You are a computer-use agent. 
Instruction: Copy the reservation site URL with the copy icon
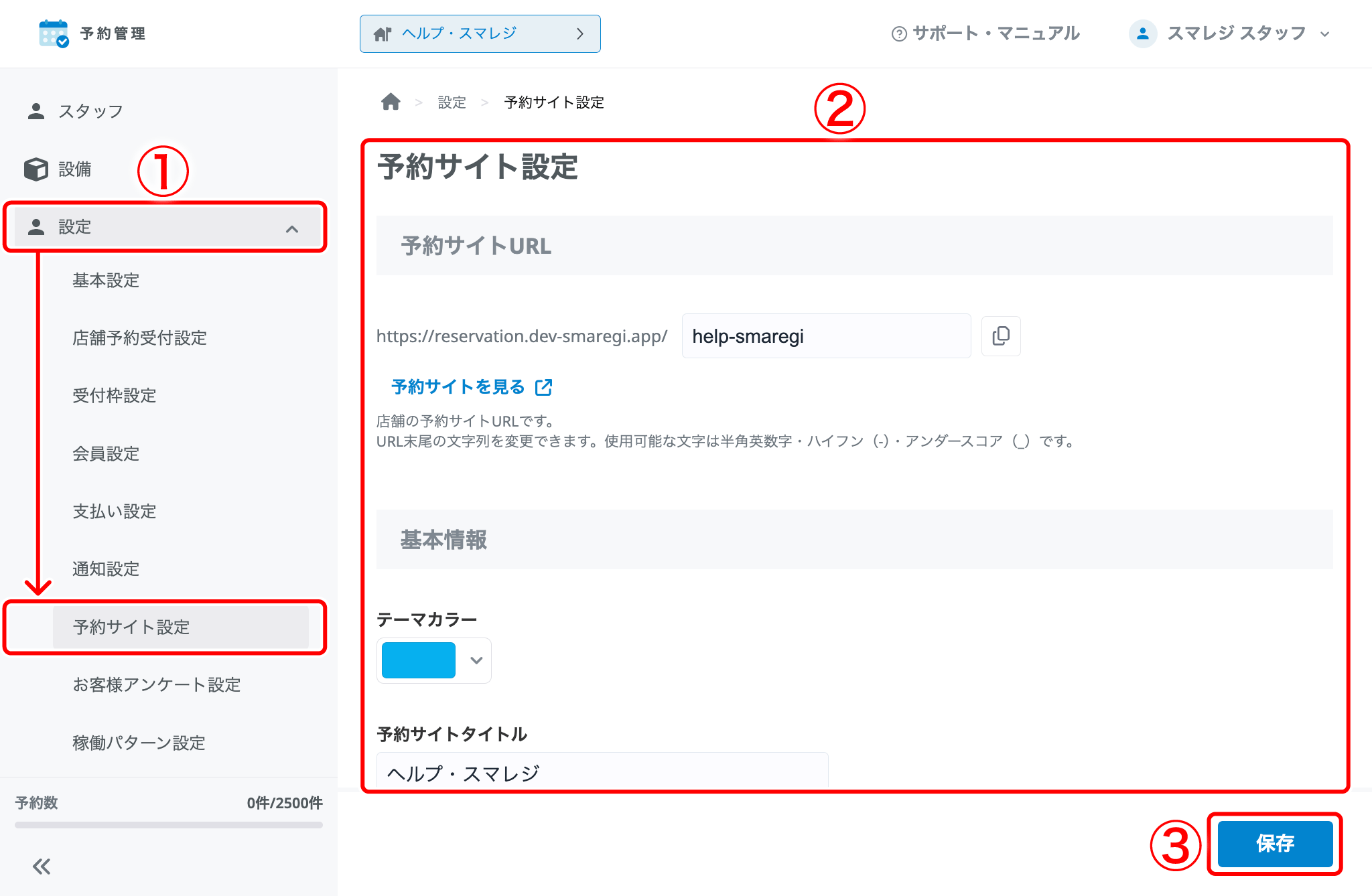1001,336
